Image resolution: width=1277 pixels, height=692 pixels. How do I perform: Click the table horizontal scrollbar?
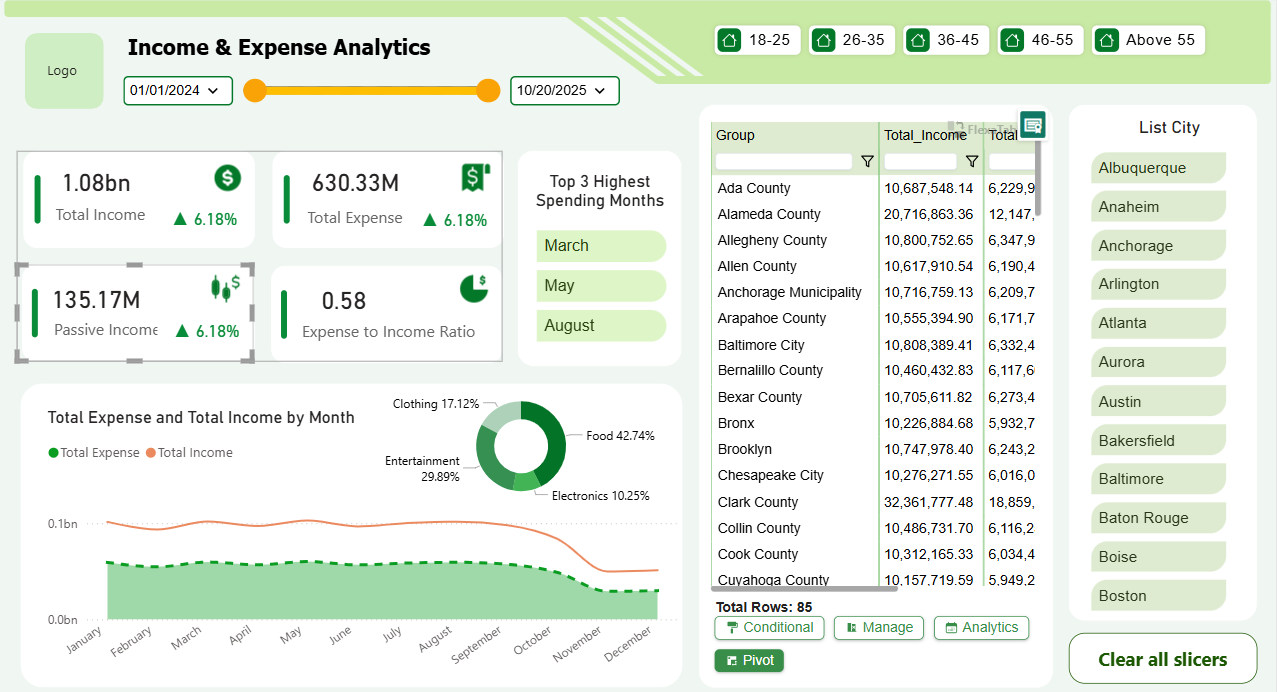pyautogui.click(x=805, y=589)
